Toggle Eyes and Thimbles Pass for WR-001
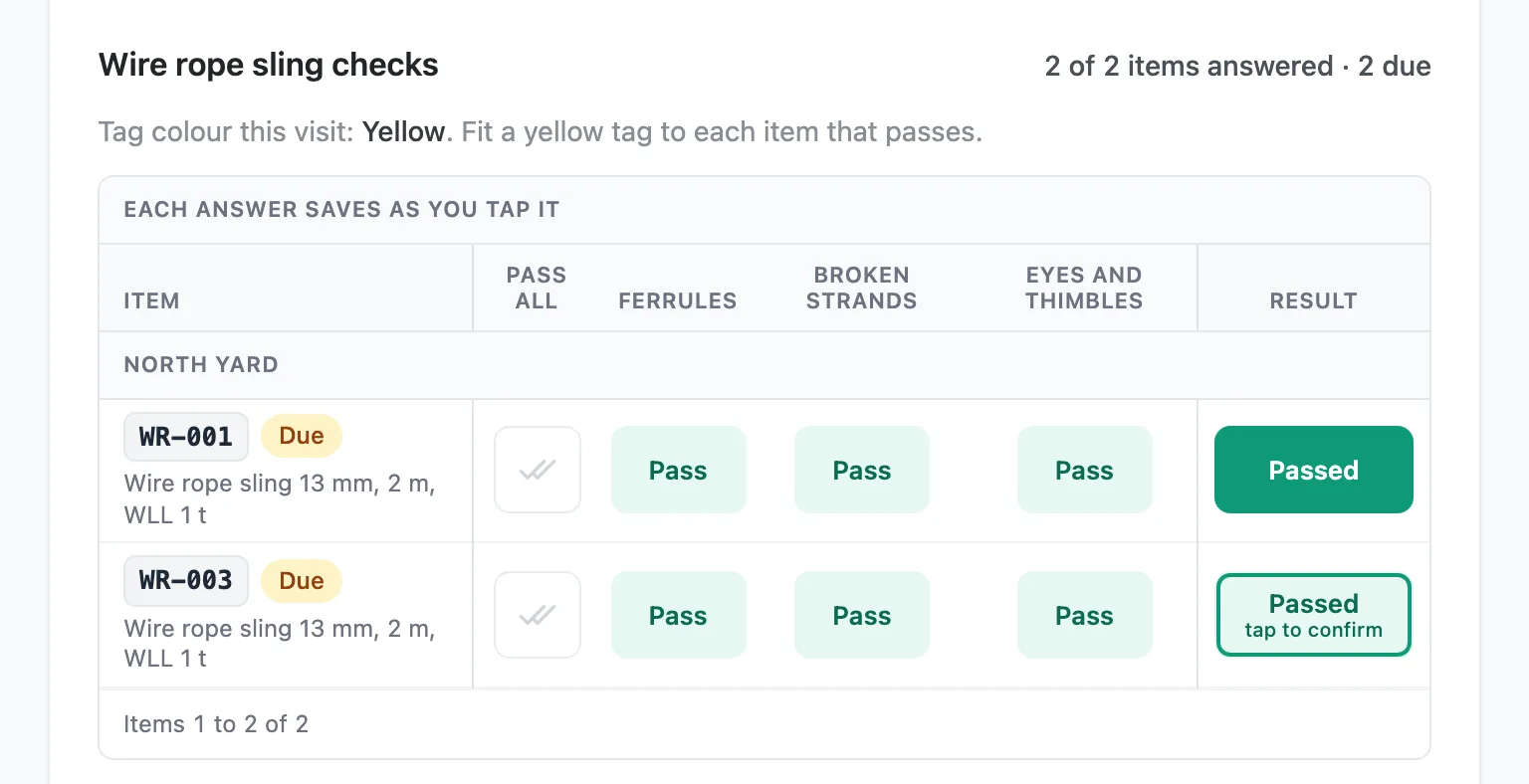Screen dimensions: 1529x784 [1085, 470]
